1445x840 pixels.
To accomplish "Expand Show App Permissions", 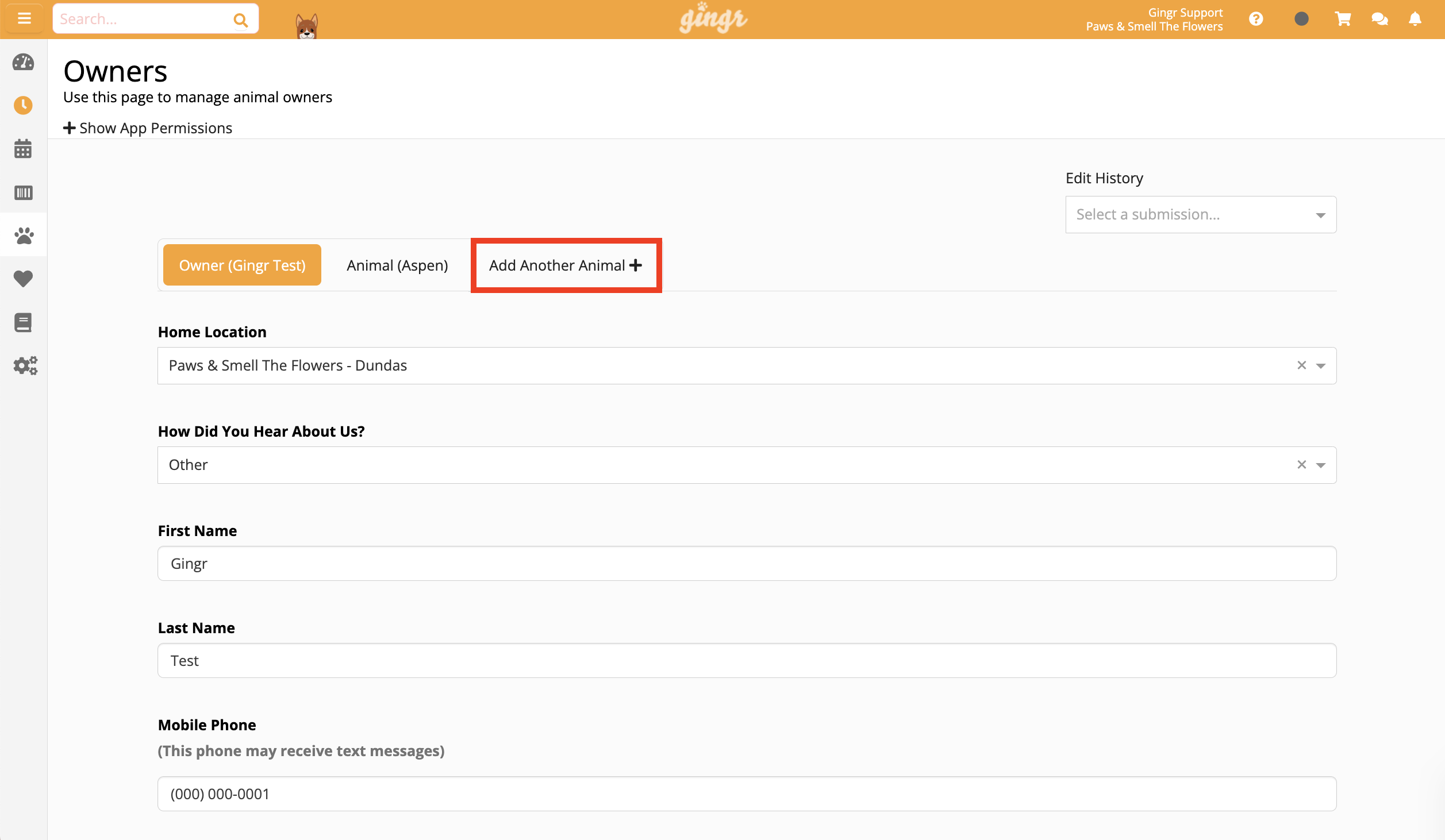I will (x=148, y=128).
